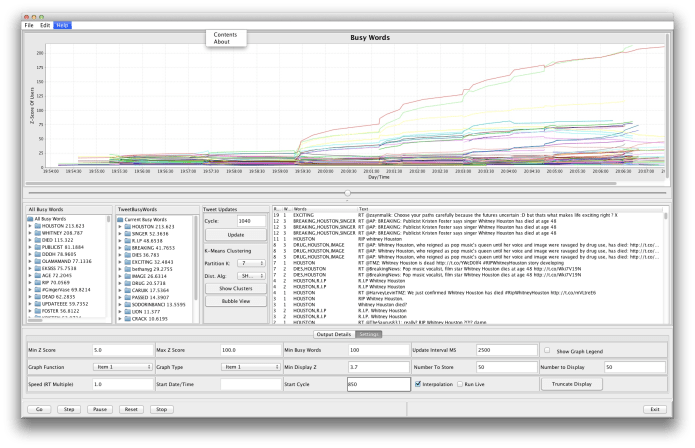Click the Min Z Score field
Viewport: 695px width, 448px height.
tap(123, 350)
